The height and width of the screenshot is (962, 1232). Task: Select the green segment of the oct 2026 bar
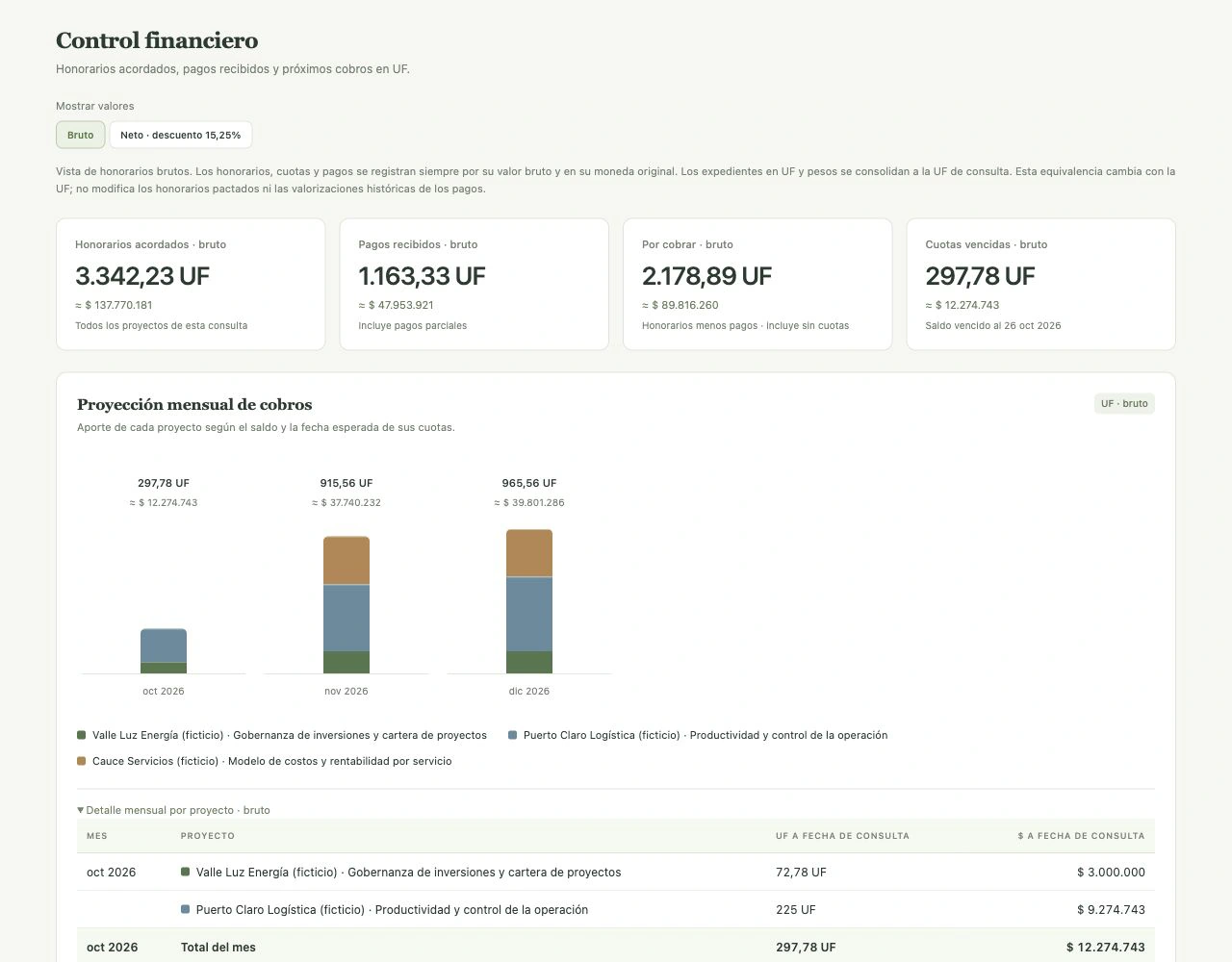[164, 668]
